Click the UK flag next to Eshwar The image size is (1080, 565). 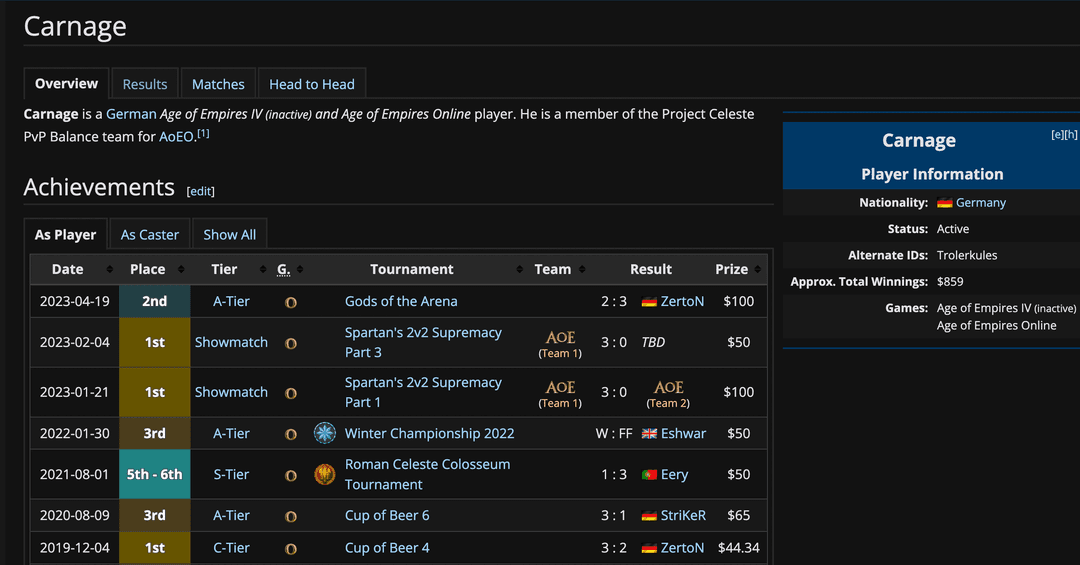click(649, 433)
